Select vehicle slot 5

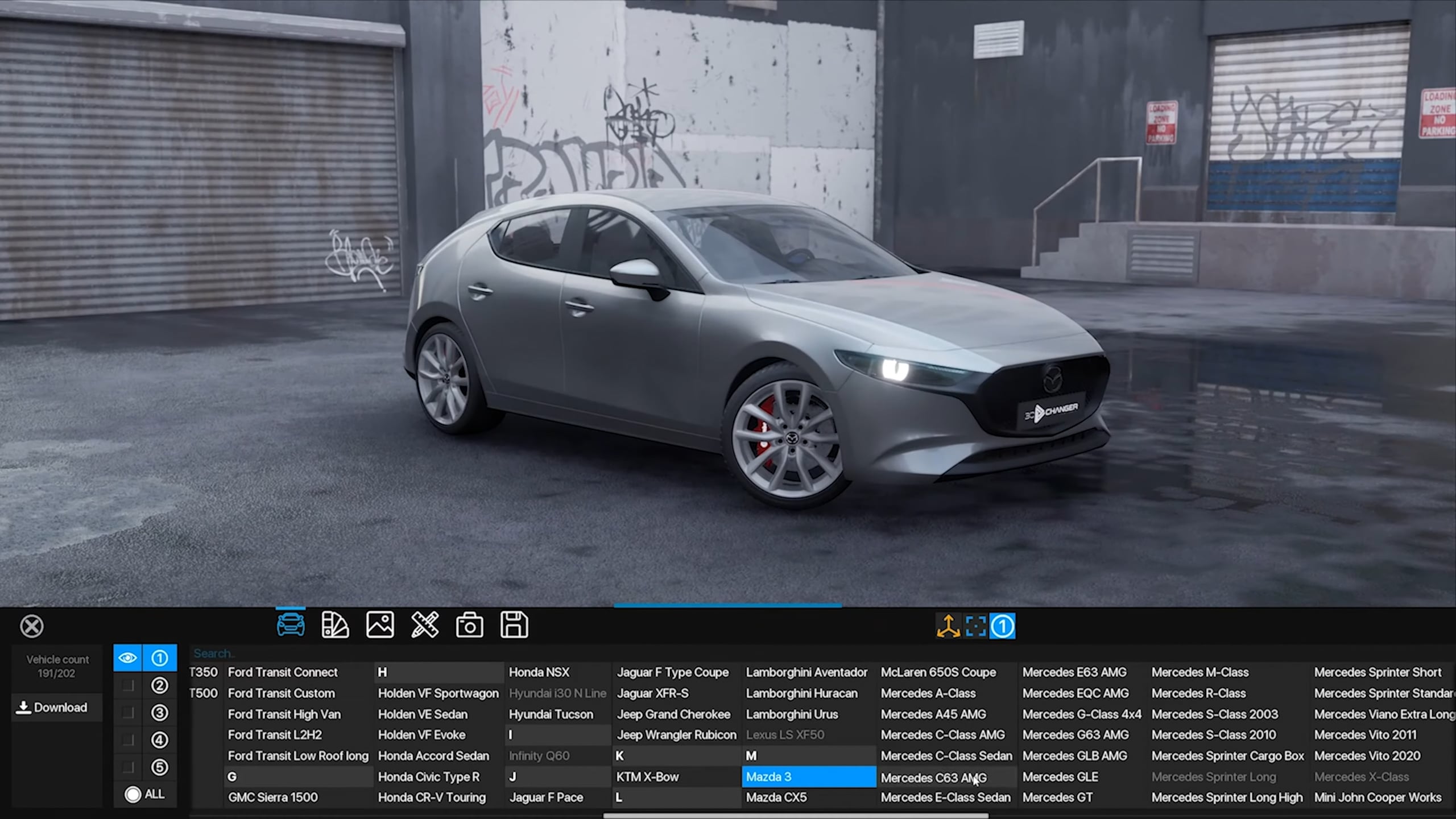coord(160,767)
